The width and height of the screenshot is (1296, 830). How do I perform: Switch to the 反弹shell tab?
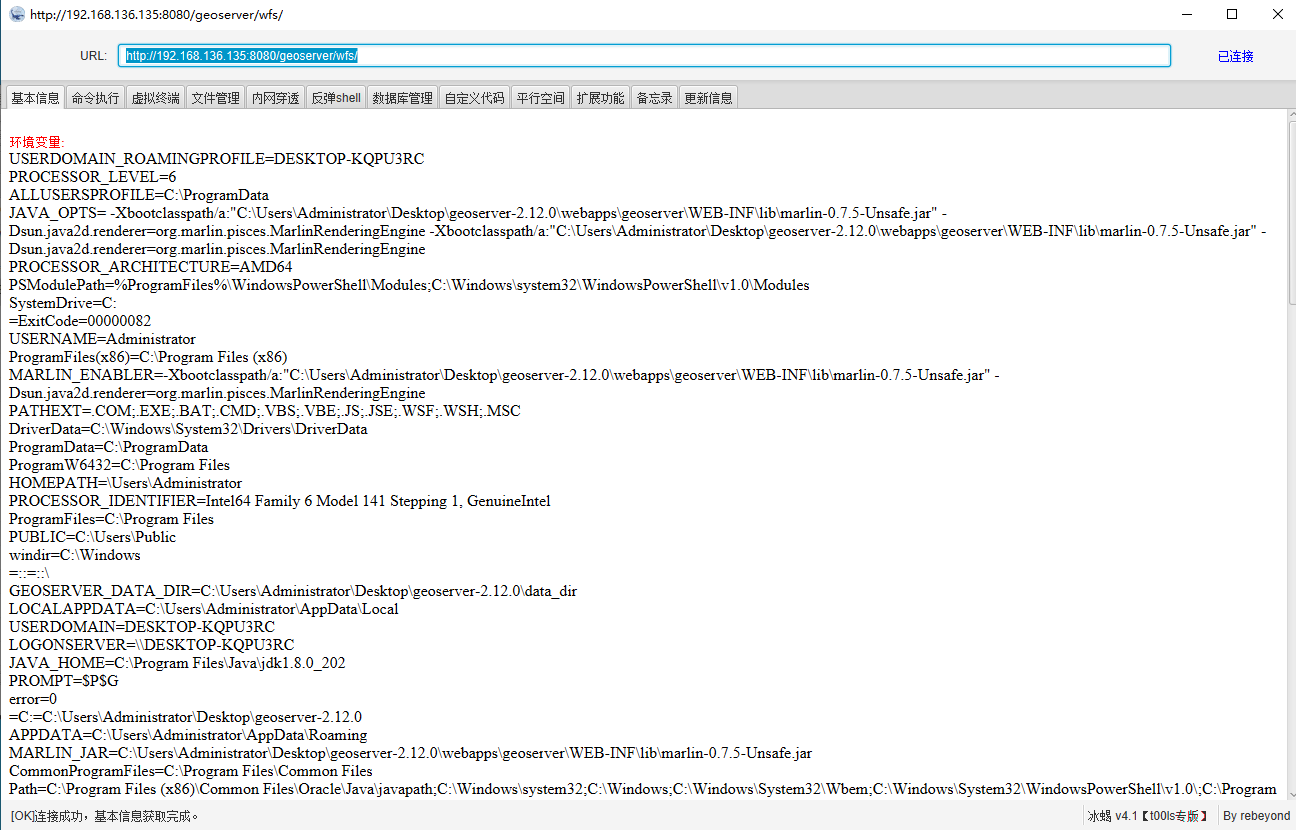click(336, 98)
